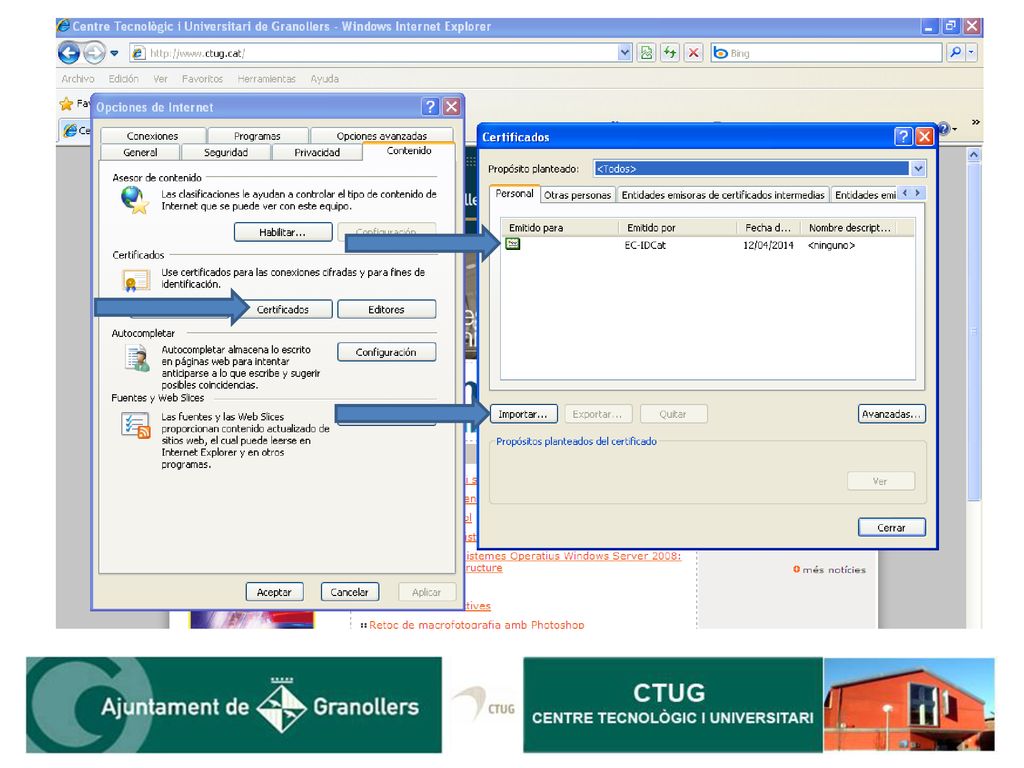Click the Cancelar button
The height and width of the screenshot is (768, 1024).
[349, 592]
